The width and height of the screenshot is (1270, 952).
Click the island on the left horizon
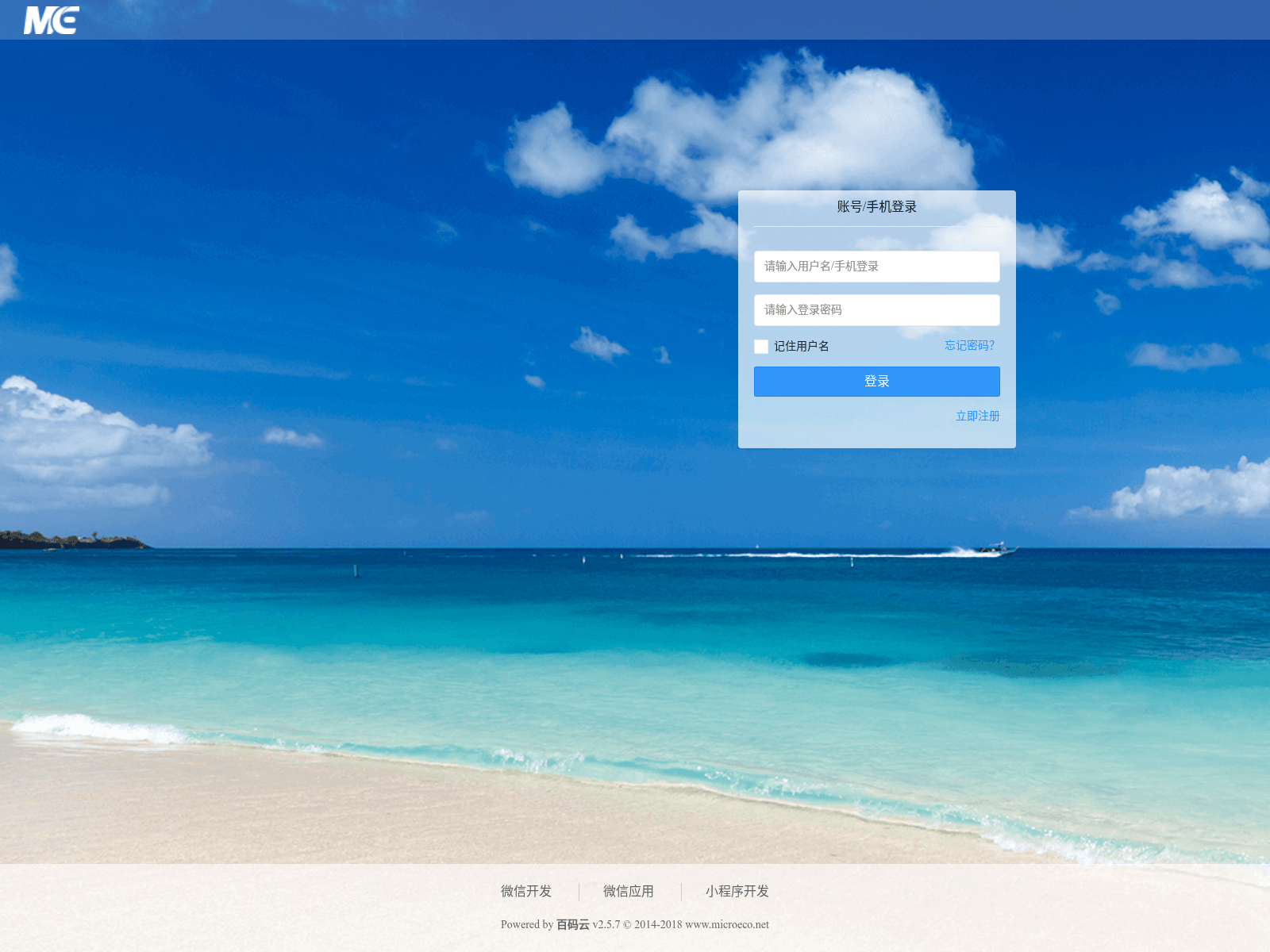click(71, 541)
